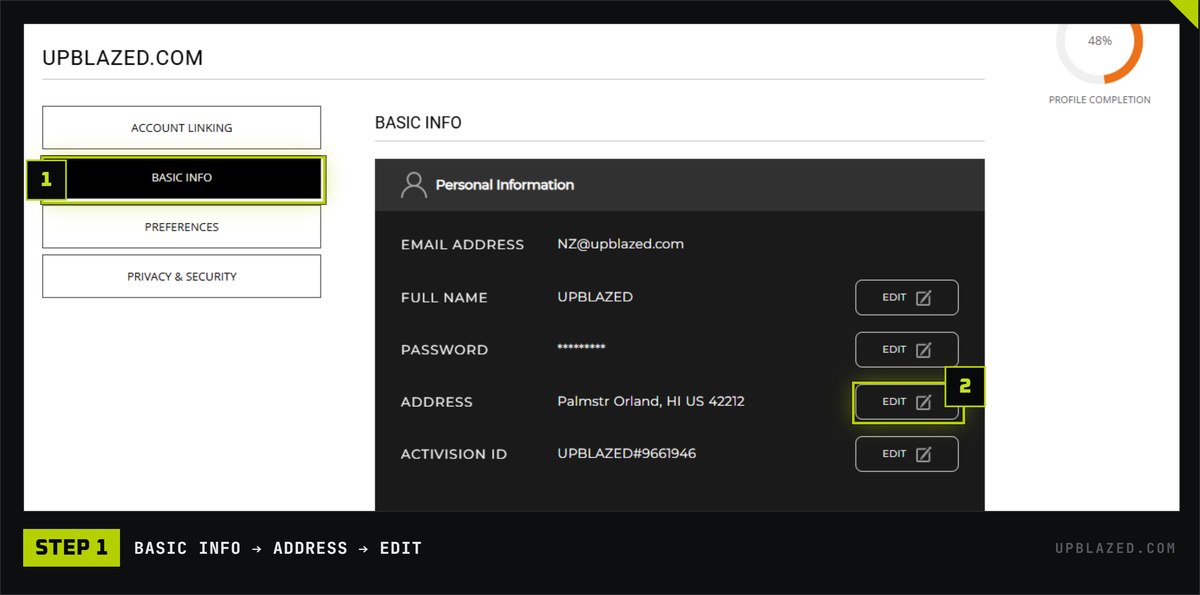This screenshot has width=1200, height=595.
Task: Click the email NZ@upblazed.com
Action: coord(620,244)
